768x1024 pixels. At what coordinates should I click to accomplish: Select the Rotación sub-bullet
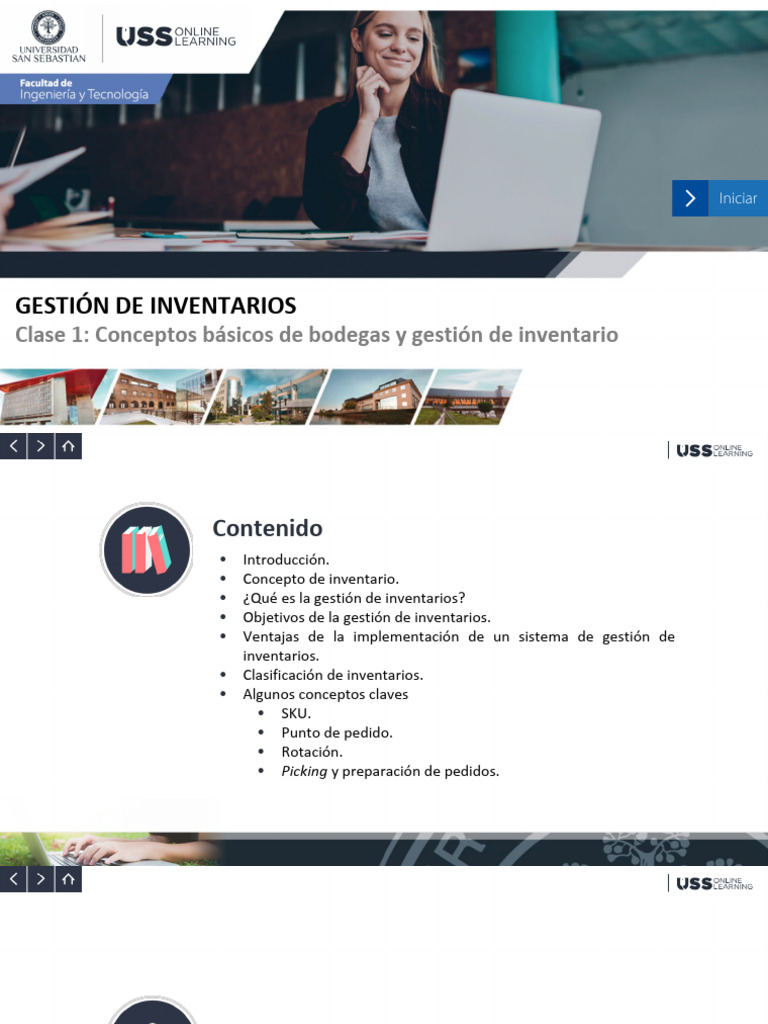312,752
